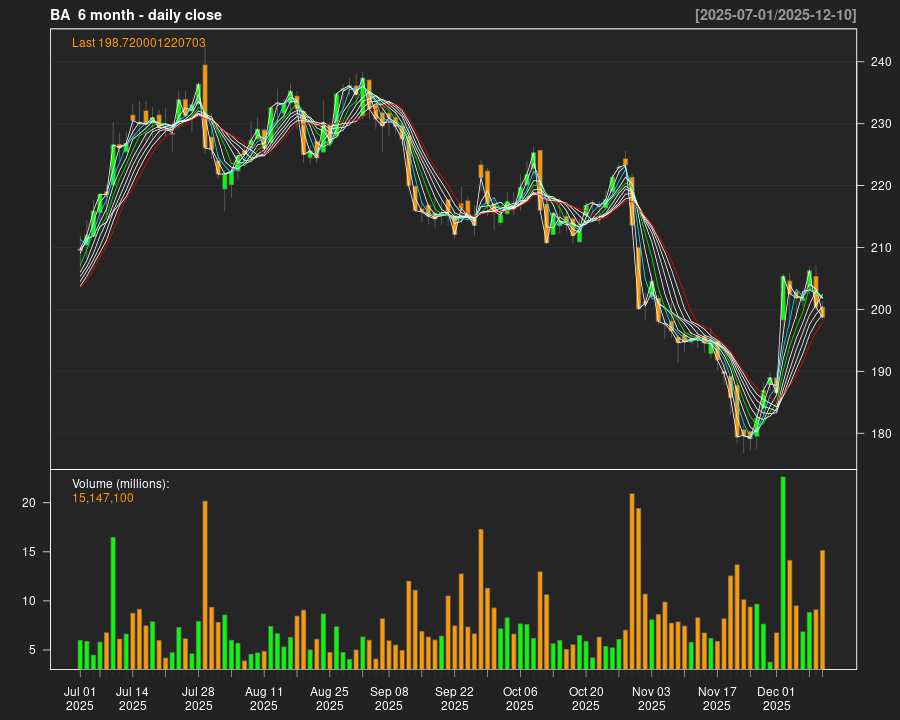Viewport: 900px width, 720px height.
Task: Click the 210 price axis label
Action: 880,248
